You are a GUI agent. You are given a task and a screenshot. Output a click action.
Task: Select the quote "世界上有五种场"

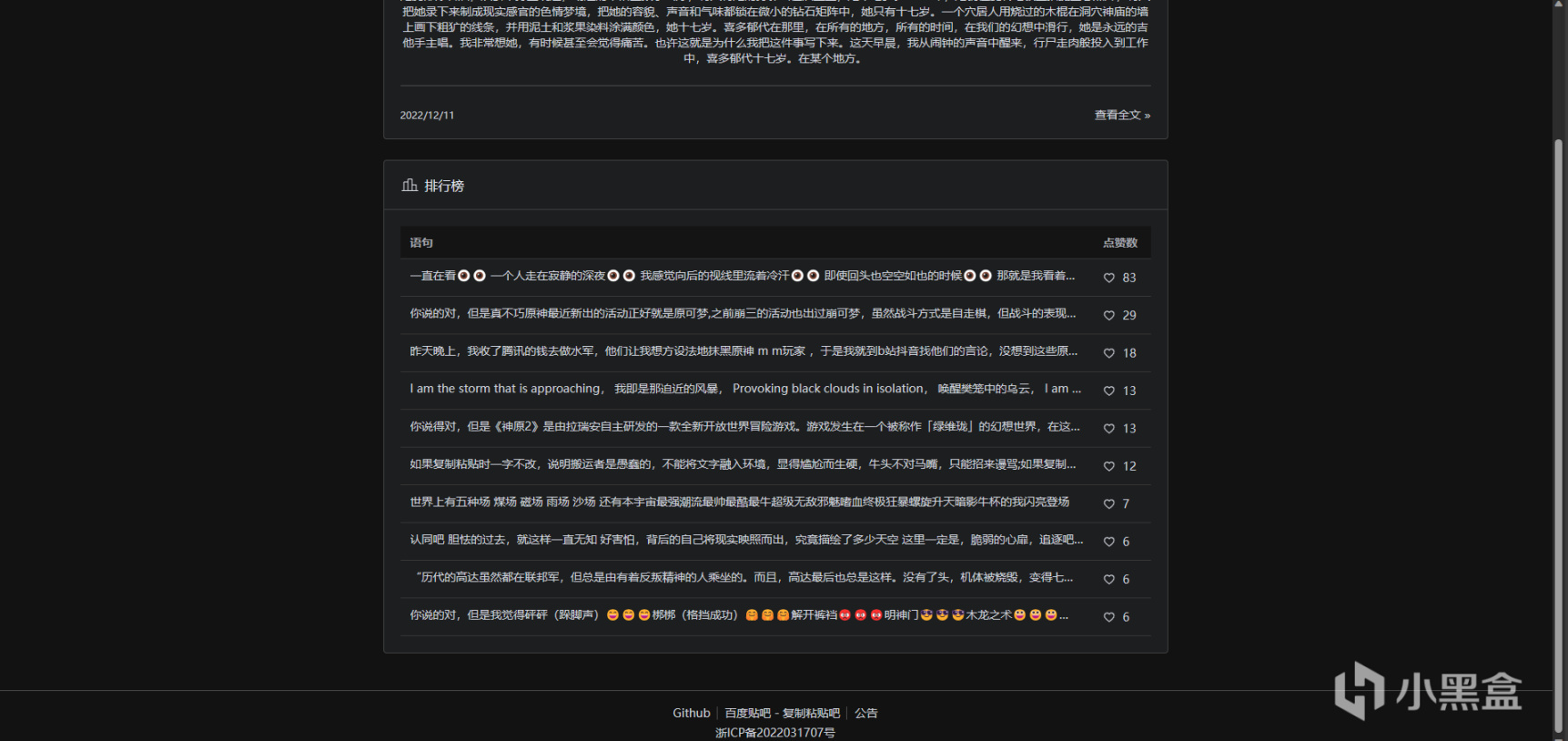(x=740, y=502)
